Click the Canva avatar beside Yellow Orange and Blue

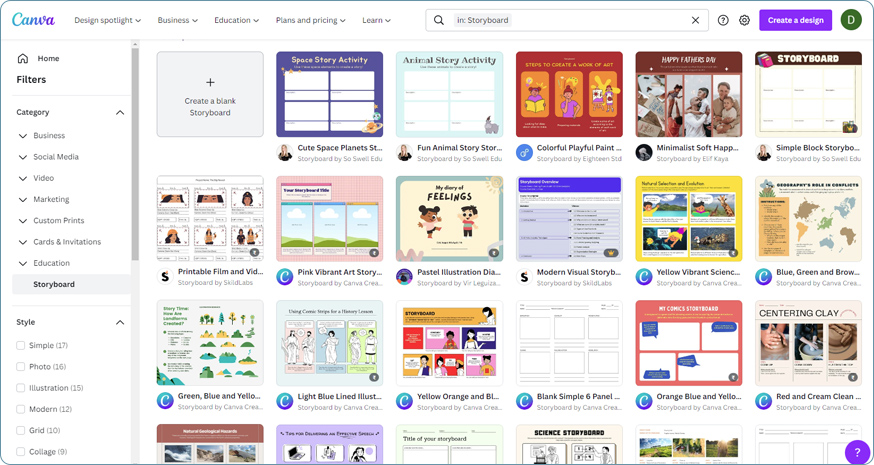pyautogui.click(x=405, y=401)
